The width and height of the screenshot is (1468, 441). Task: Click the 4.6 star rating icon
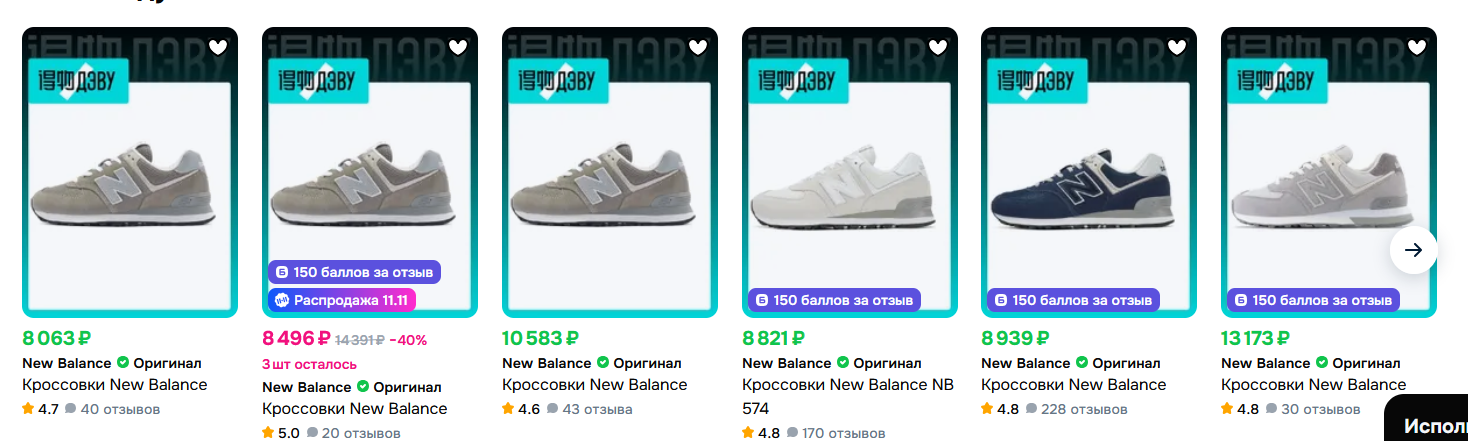click(x=508, y=409)
